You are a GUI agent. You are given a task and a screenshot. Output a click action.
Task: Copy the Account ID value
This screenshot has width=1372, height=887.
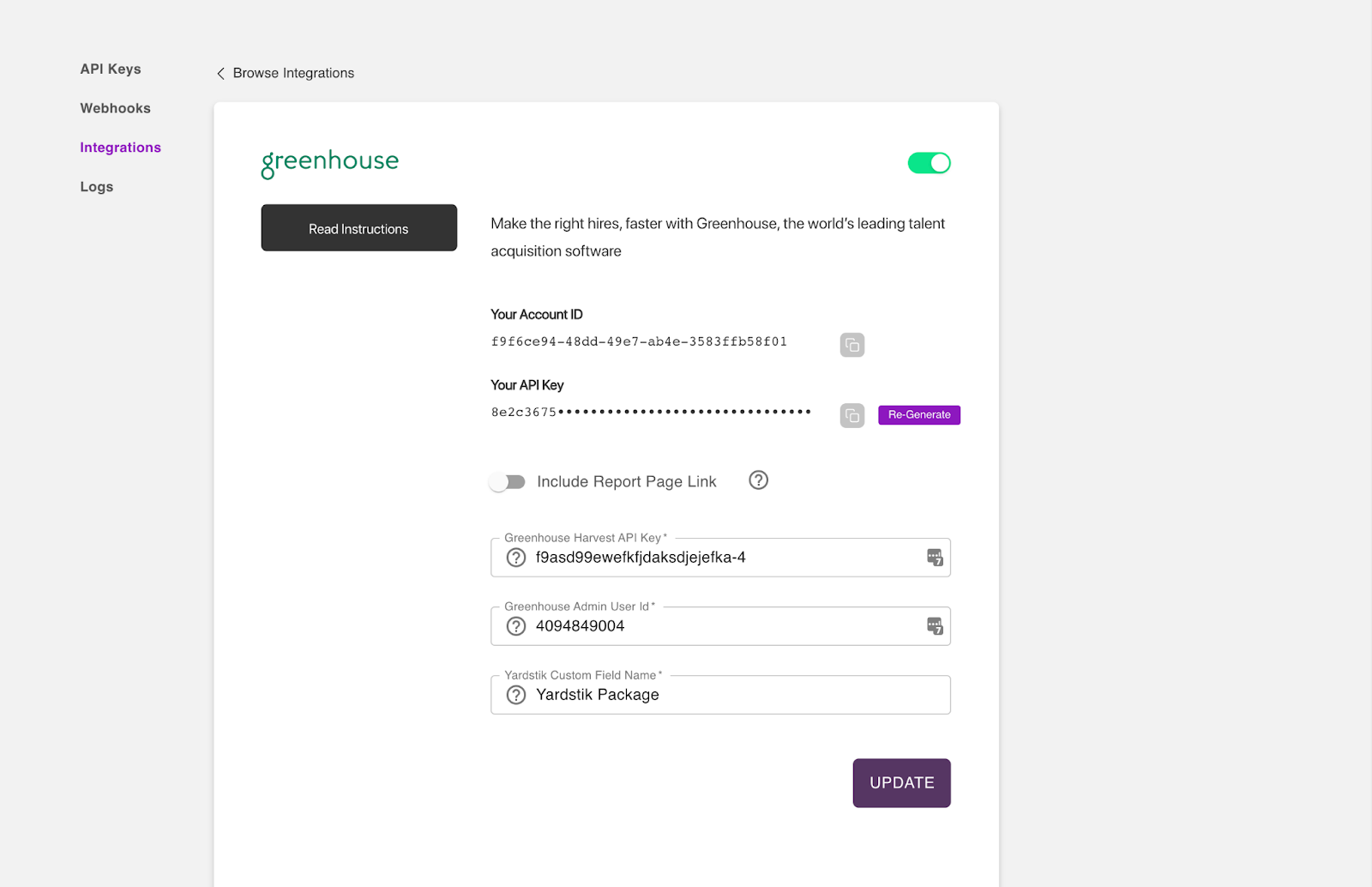click(851, 345)
